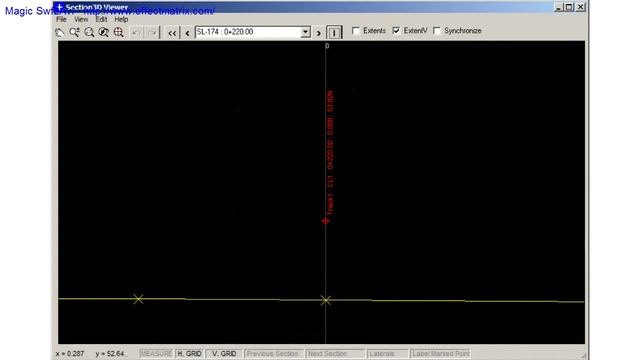This screenshot has width=640, height=360.
Task: Select the zoom in magnifier tool
Action: (74, 32)
